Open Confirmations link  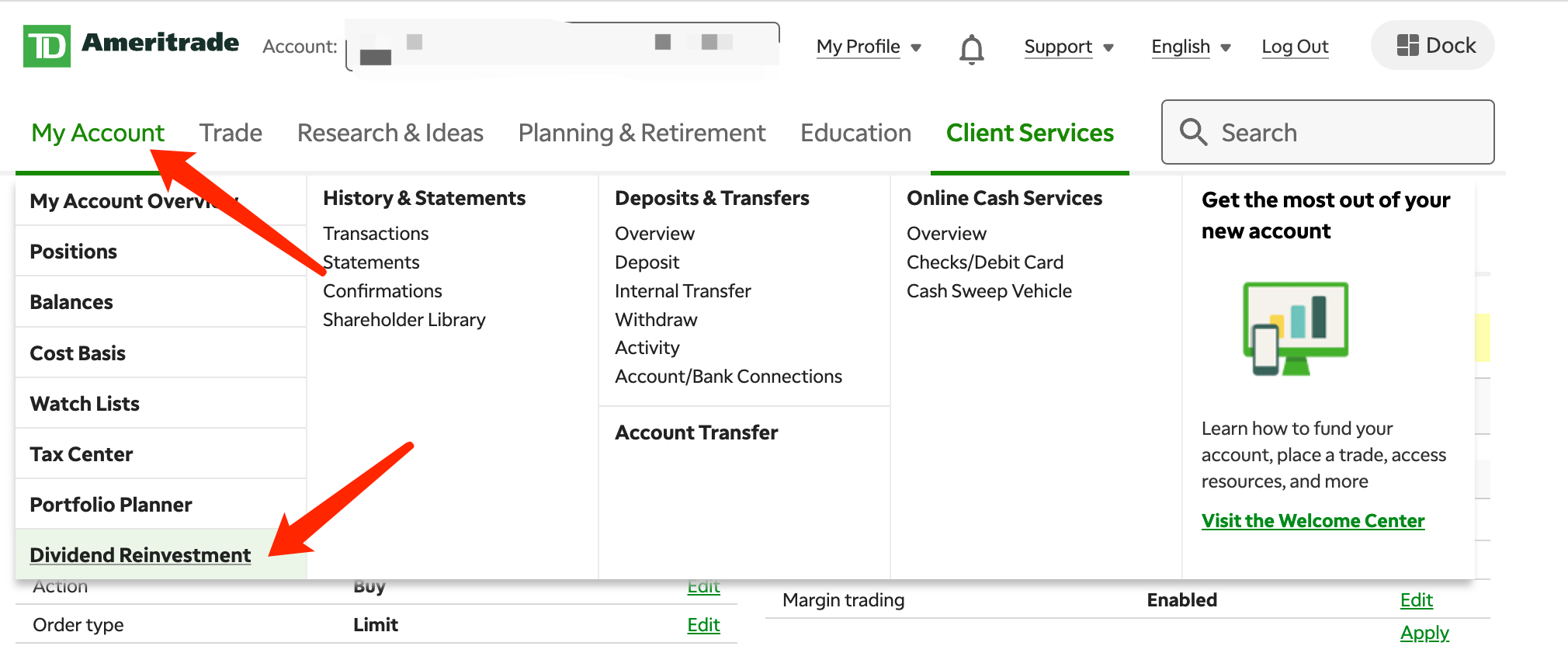coord(383,291)
